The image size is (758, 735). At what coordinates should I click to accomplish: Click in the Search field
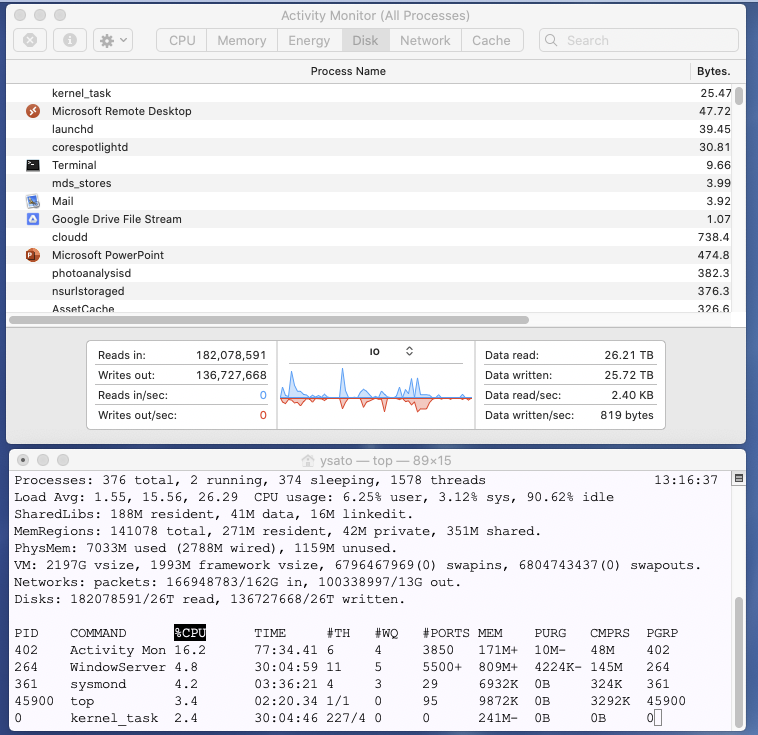pyautogui.click(x=645, y=40)
